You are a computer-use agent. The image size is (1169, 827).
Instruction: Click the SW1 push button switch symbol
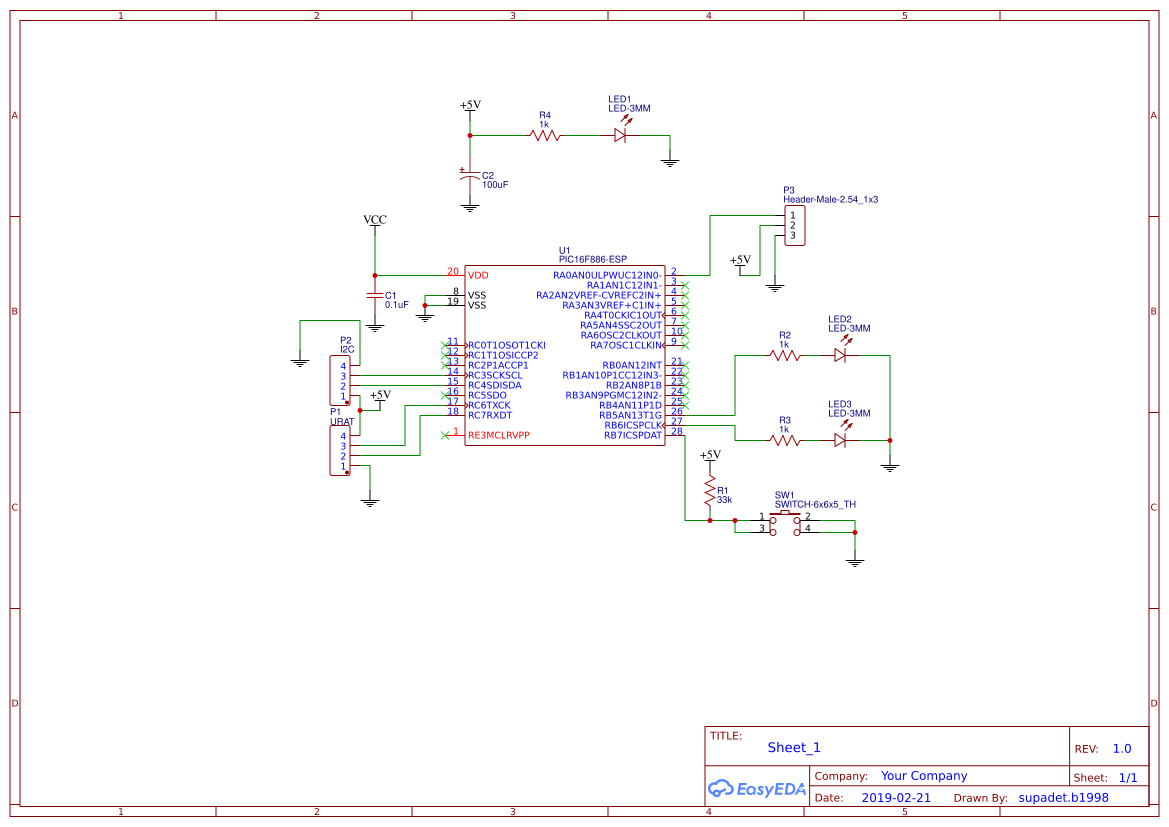(x=786, y=524)
